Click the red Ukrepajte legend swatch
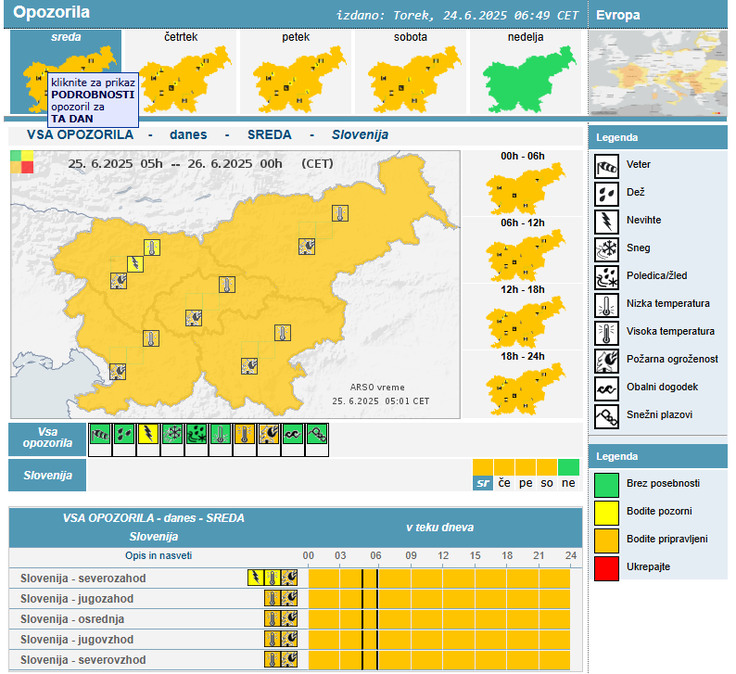The image size is (736, 674). click(606, 568)
